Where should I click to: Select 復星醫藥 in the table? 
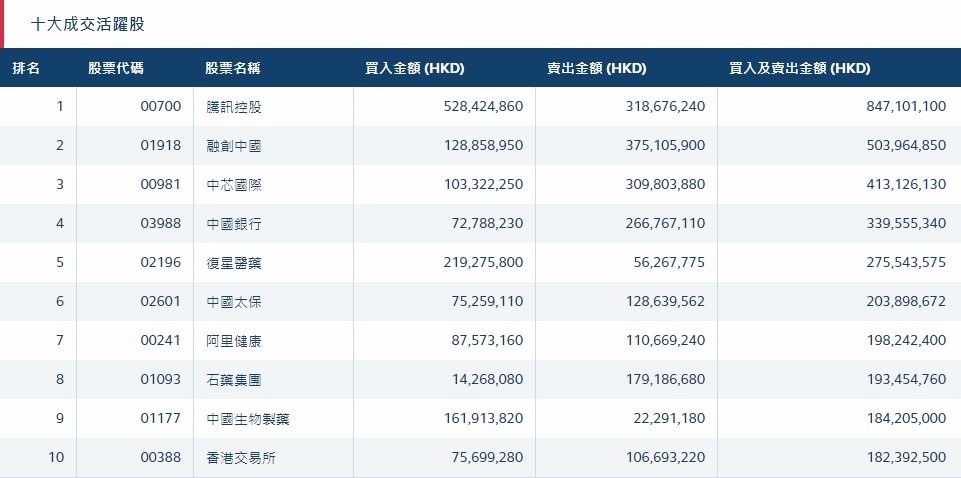(x=233, y=263)
